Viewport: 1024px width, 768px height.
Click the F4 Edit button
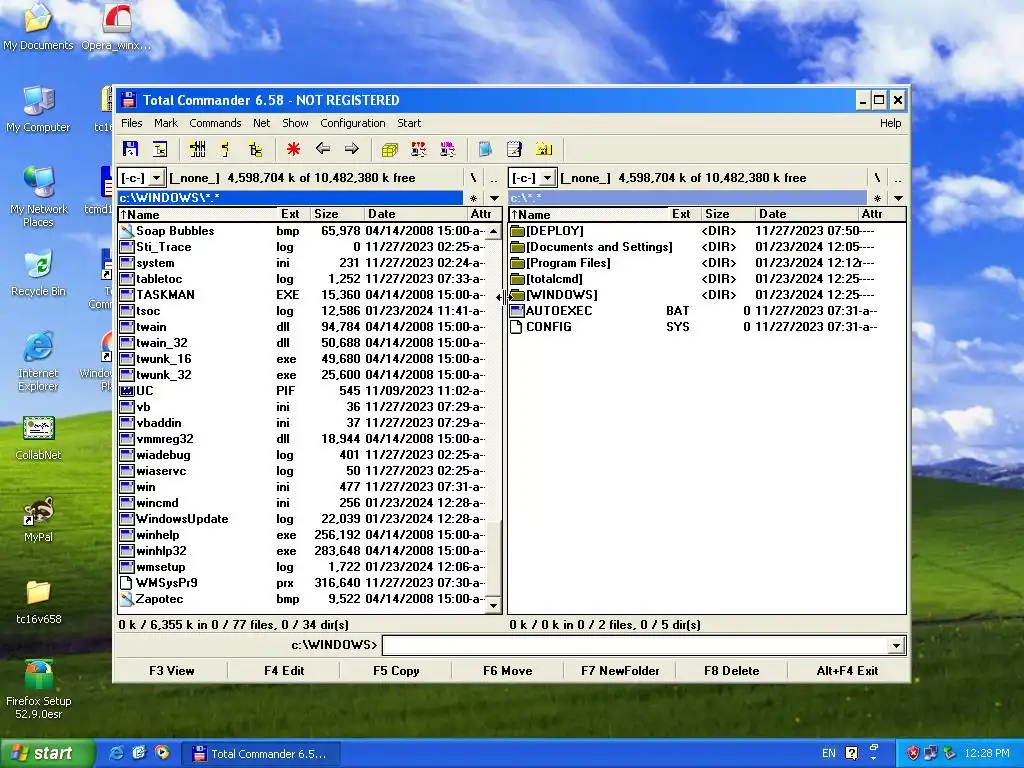pos(283,671)
